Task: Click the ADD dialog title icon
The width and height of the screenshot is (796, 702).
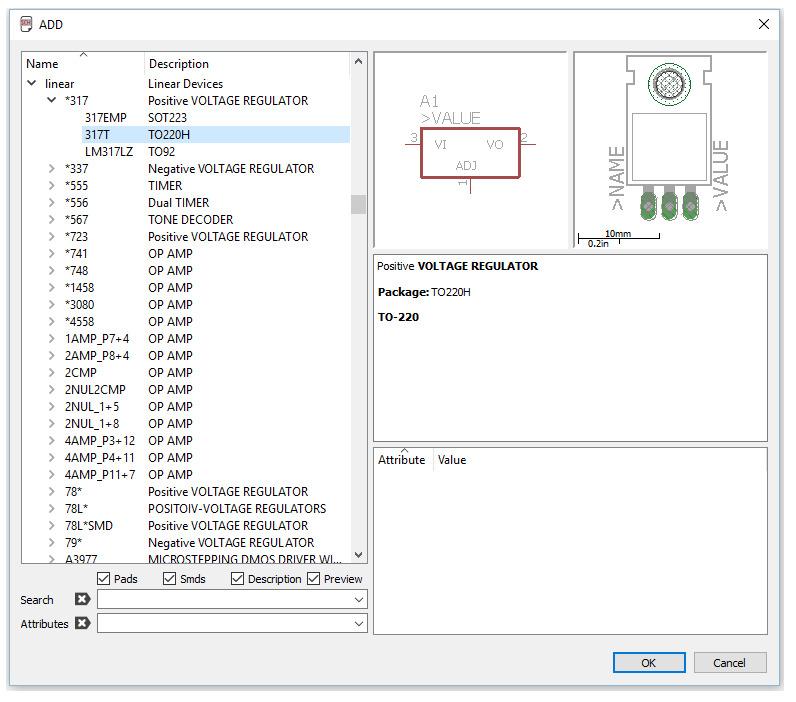Action: coord(26,24)
